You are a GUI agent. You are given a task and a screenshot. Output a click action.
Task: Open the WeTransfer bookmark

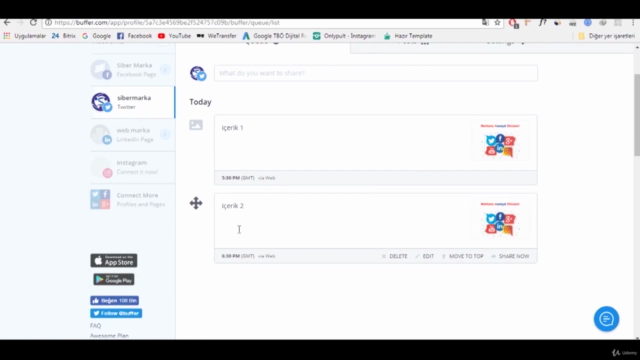(216, 36)
